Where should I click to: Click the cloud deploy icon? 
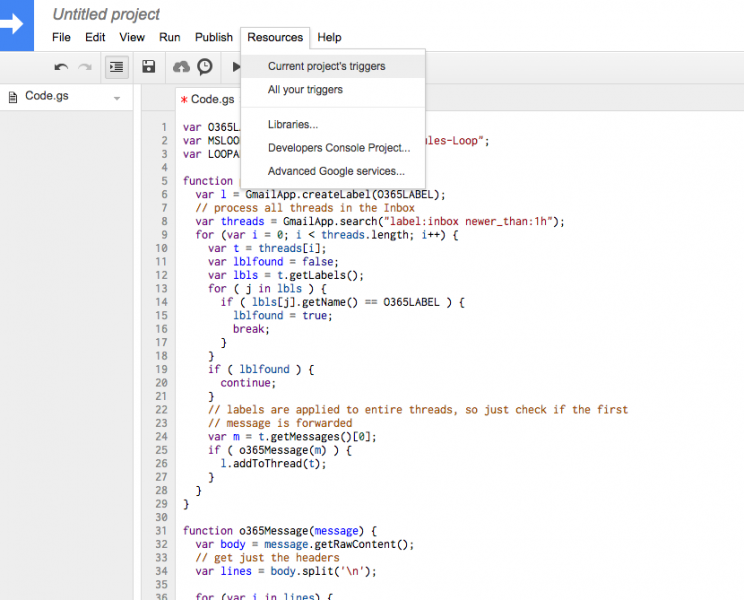coord(181,67)
